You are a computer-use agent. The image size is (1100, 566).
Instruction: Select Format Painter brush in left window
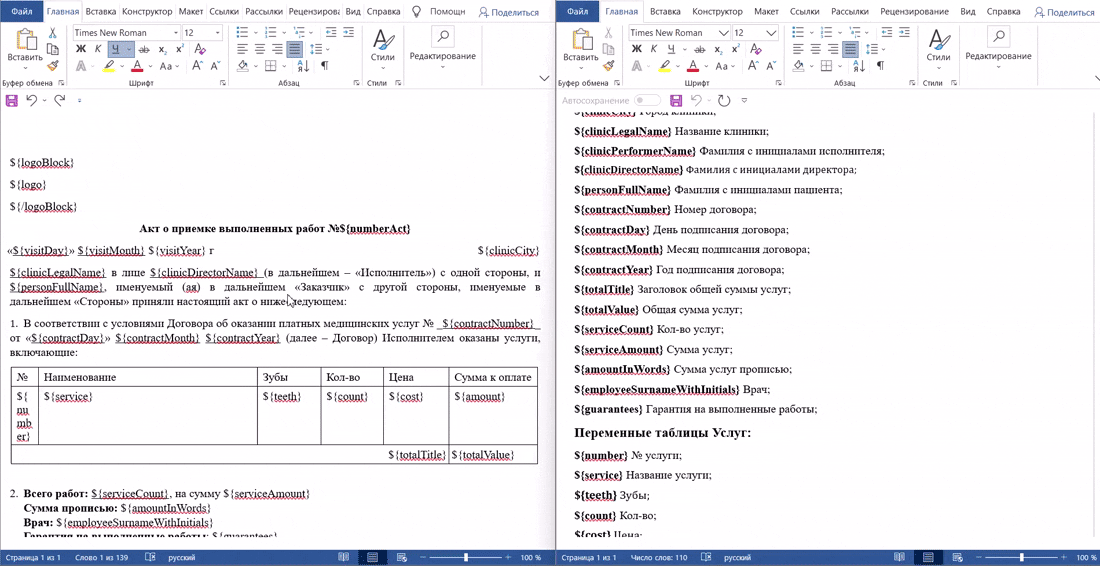click(x=53, y=65)
